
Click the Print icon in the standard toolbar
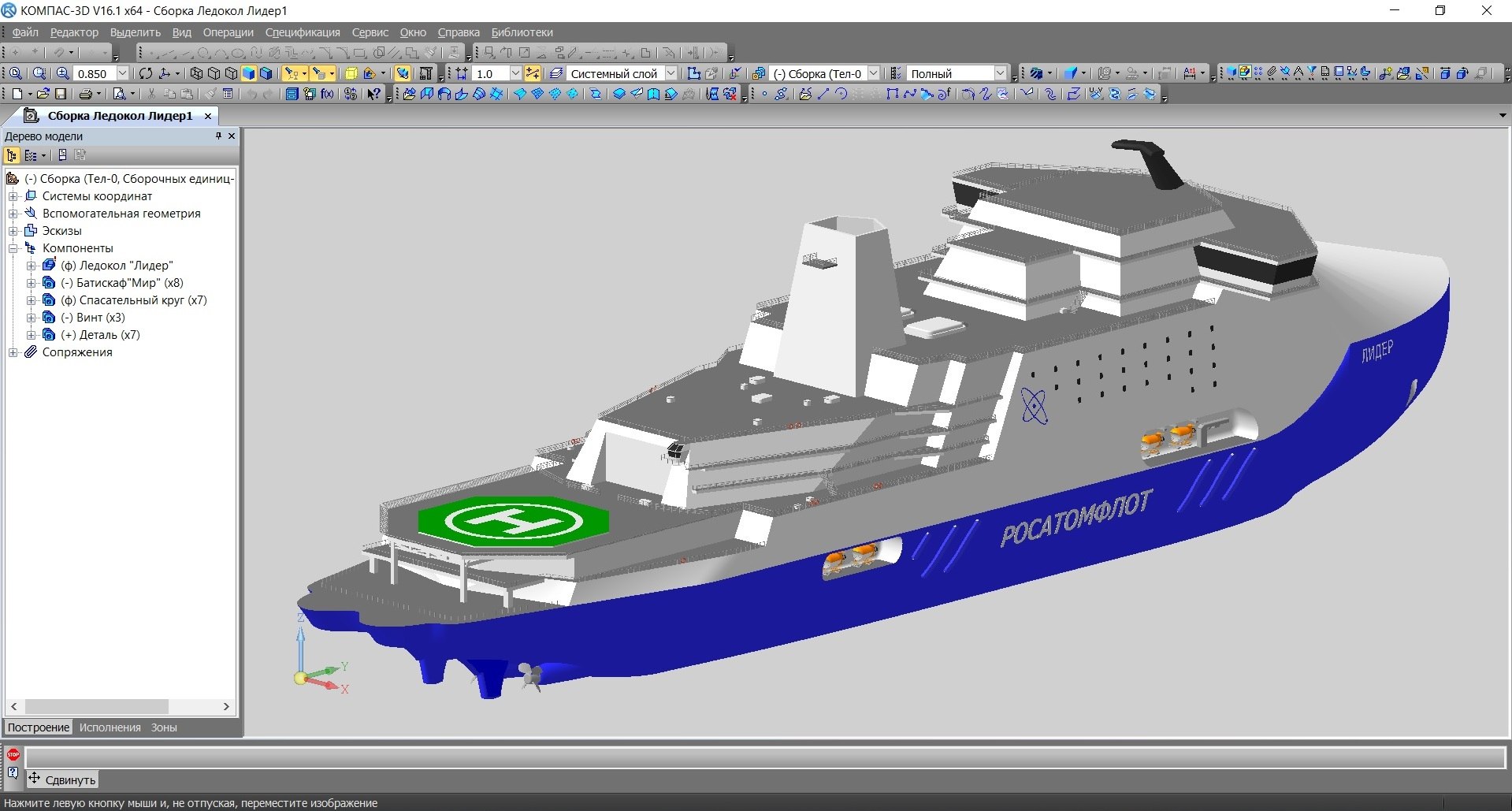85,94
